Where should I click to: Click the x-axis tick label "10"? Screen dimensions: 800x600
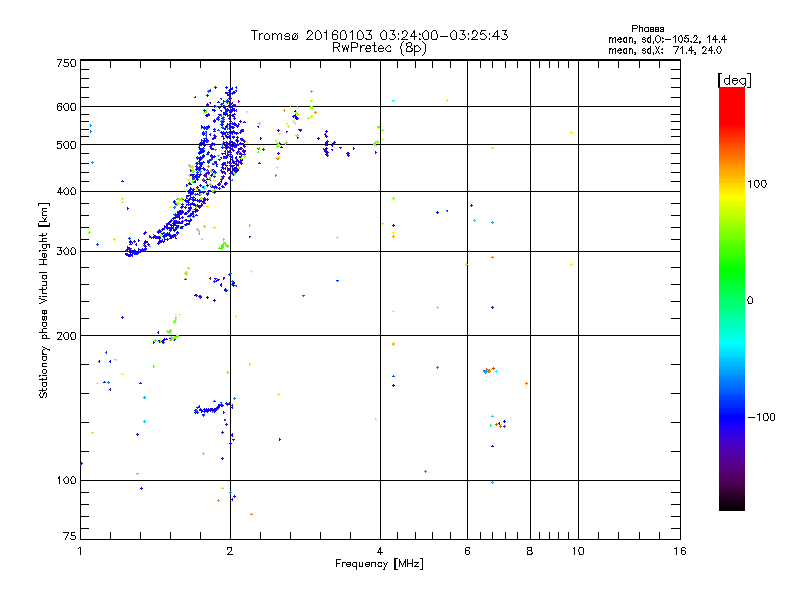tap(578, 551)
